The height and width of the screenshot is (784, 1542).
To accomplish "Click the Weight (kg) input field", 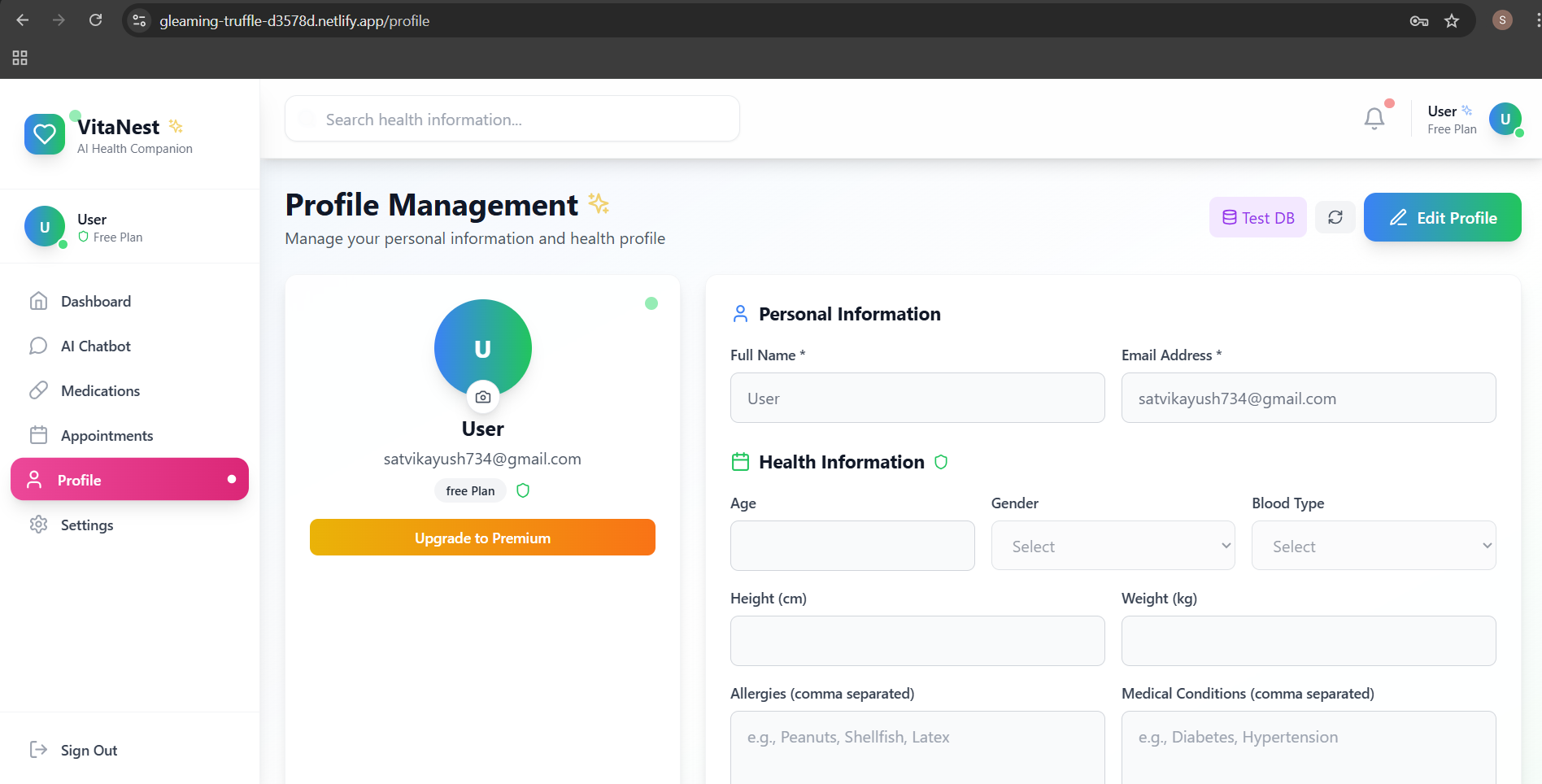I will (x=1309, y=641).
